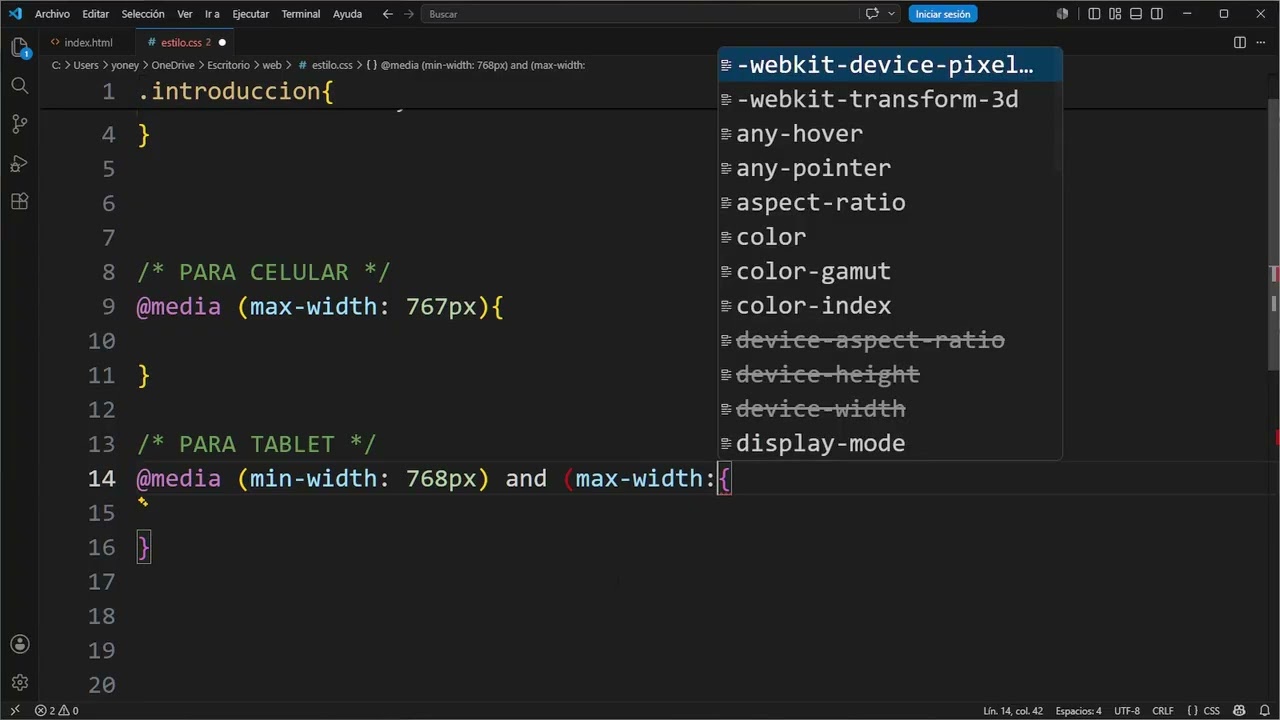Expand the Copilot chat dropdown arrow
This screenshot has width=1280, height=720.
(891, 14)
